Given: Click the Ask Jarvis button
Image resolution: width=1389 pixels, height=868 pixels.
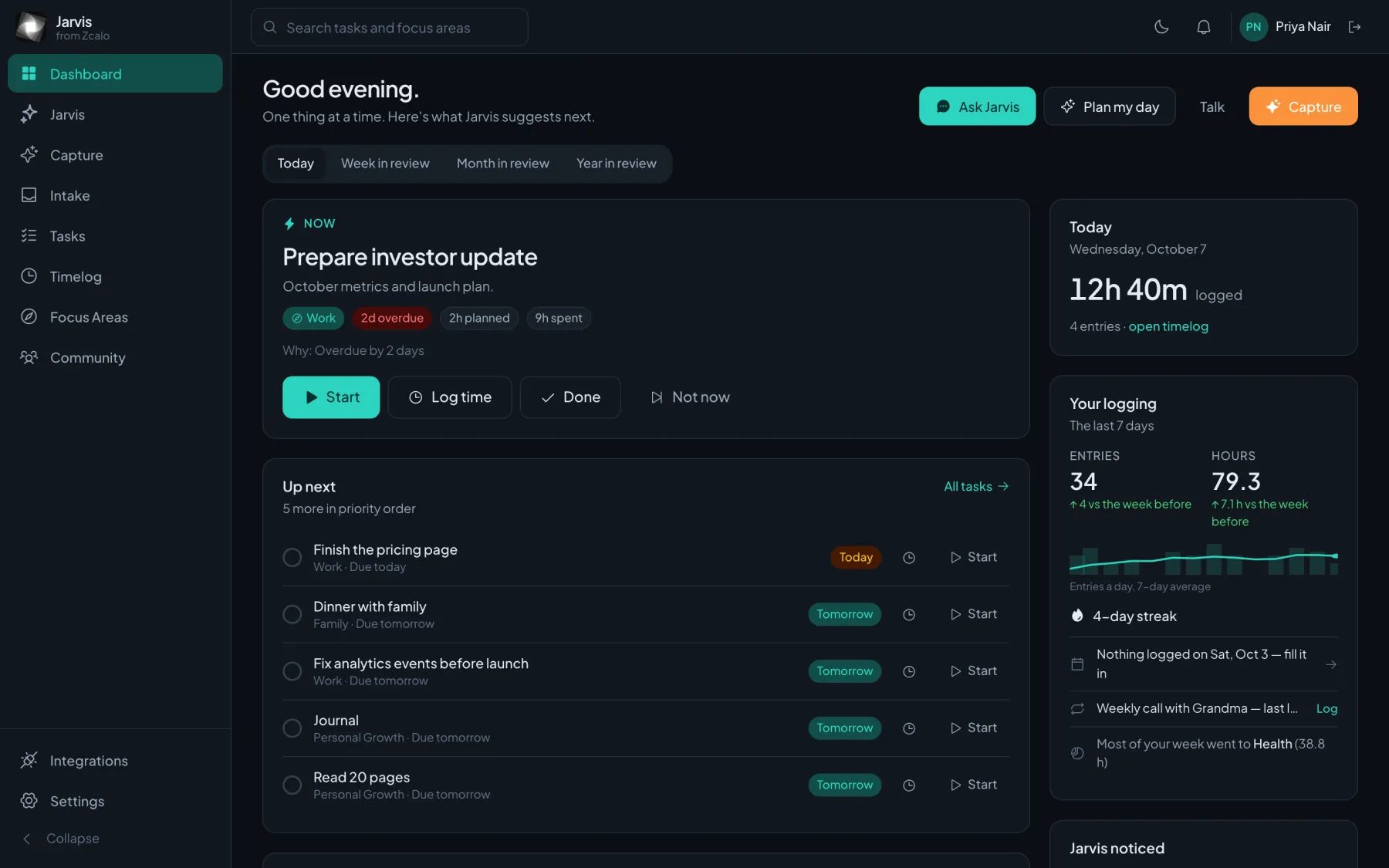Looking at the screenshot, I should 977,106.
